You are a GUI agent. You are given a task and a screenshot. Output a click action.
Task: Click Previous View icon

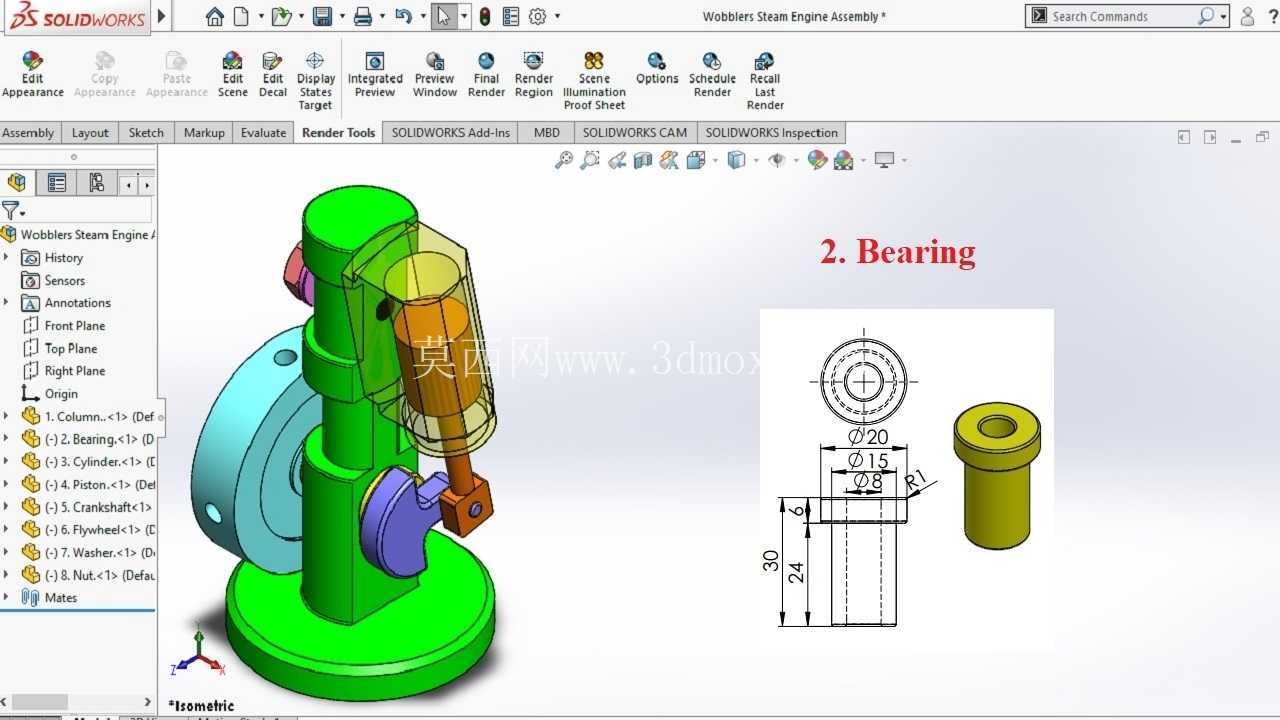617,160
